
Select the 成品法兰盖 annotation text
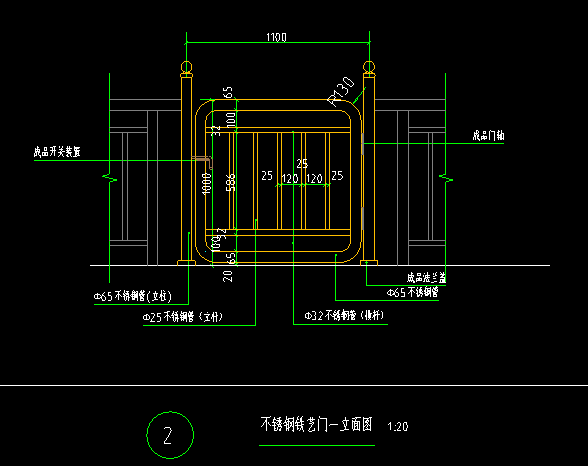pyautogui.click(x=426, y=278)
